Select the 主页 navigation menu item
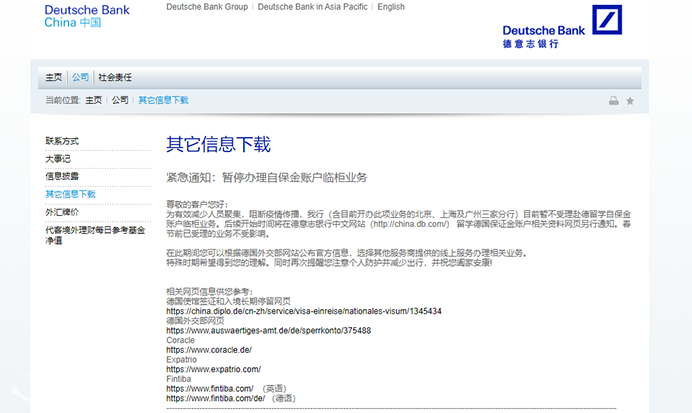The image size is (692, 413). click(53, 77)
